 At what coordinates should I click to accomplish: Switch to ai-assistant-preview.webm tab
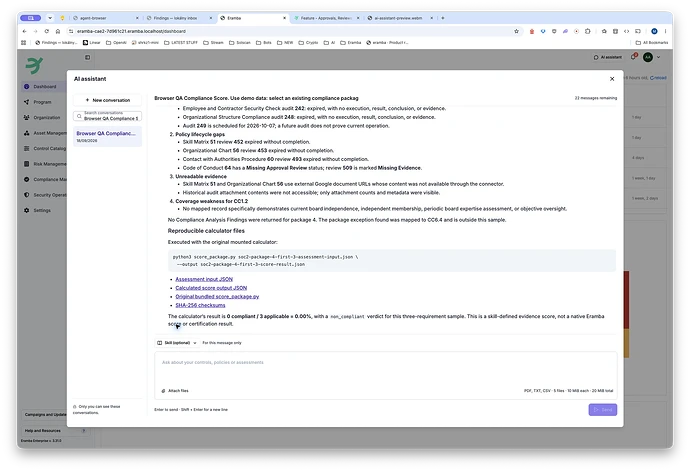(x=398, y=18)
